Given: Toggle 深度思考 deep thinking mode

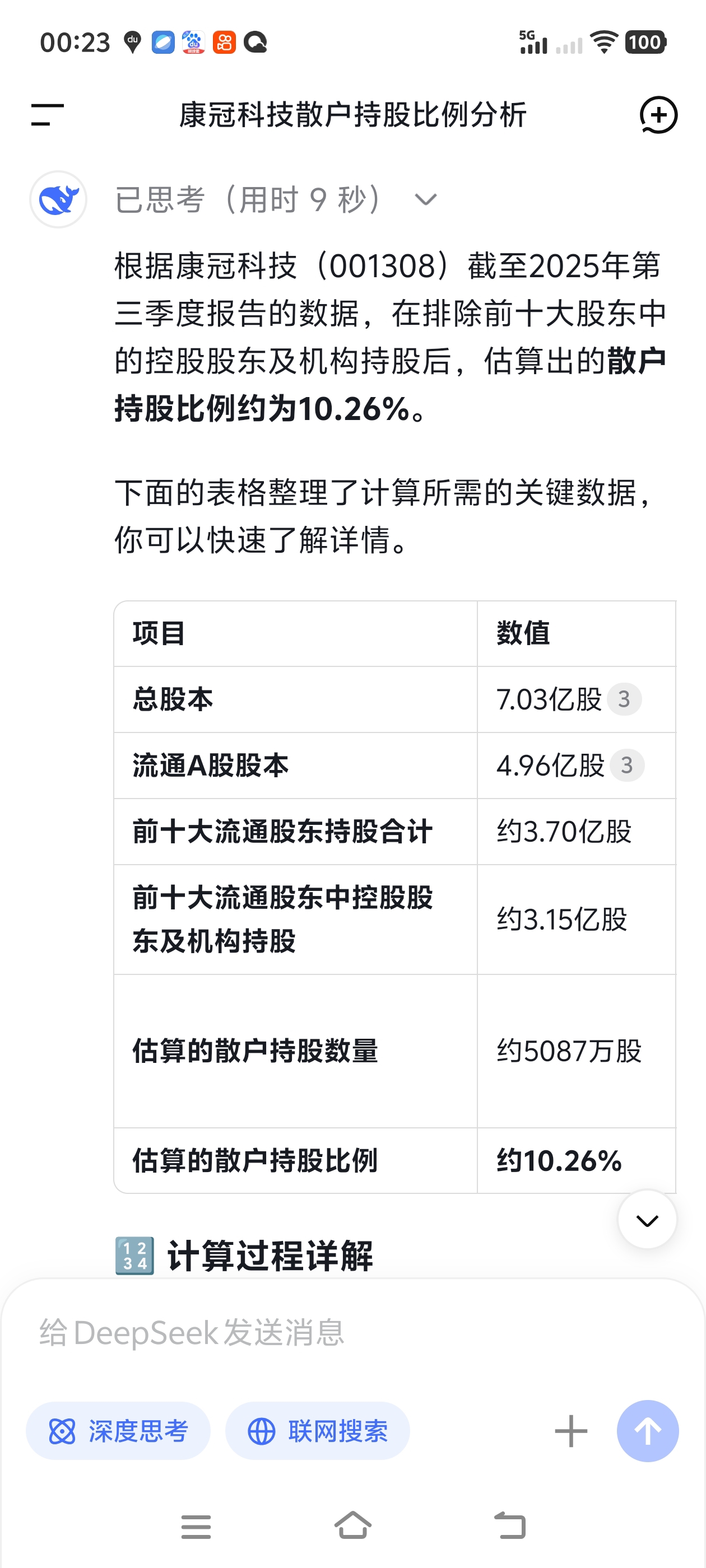Looking at the screenshot, I should point(118,1430).
